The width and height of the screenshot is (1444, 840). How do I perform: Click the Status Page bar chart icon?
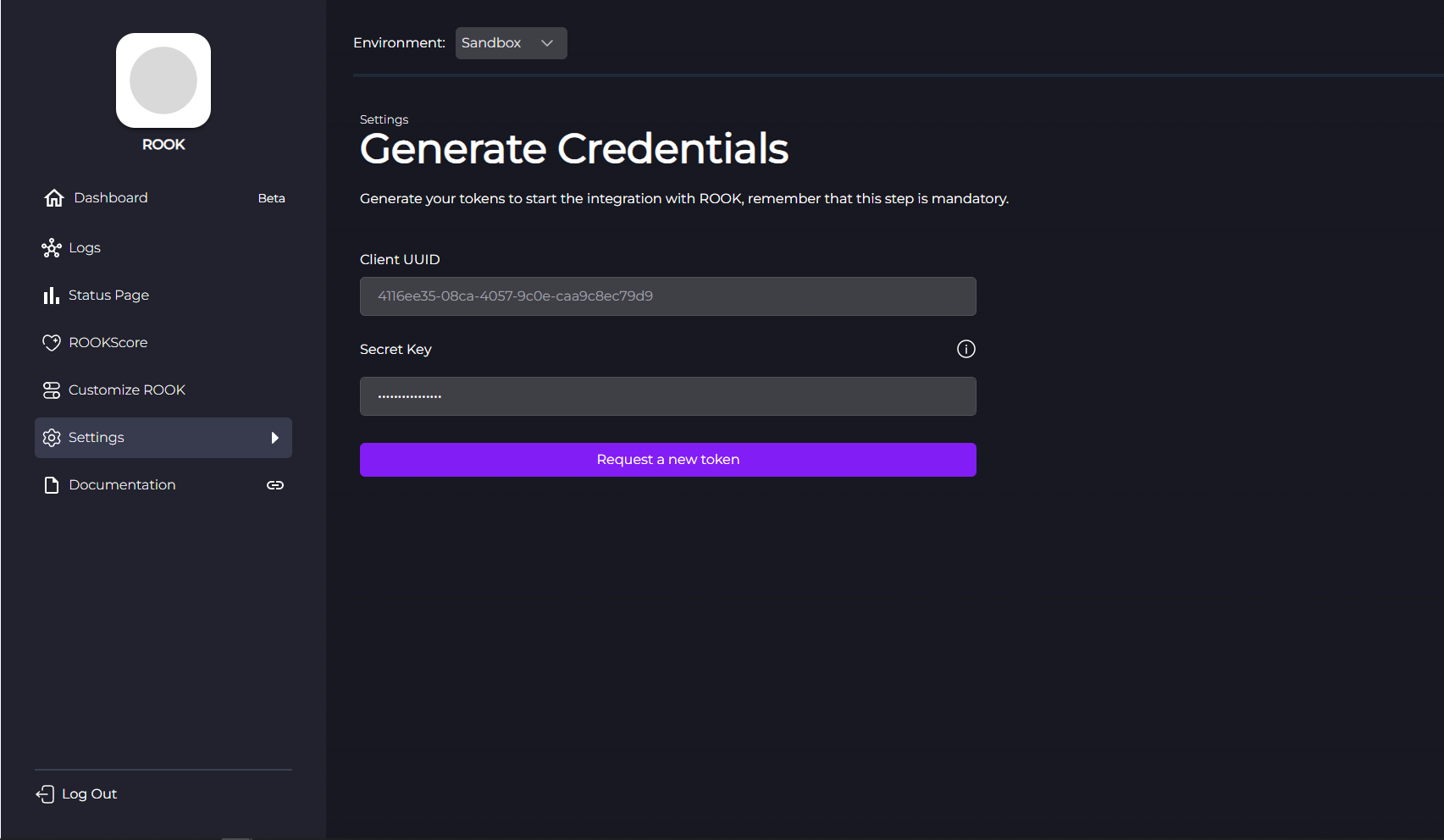tap(52, 296)
